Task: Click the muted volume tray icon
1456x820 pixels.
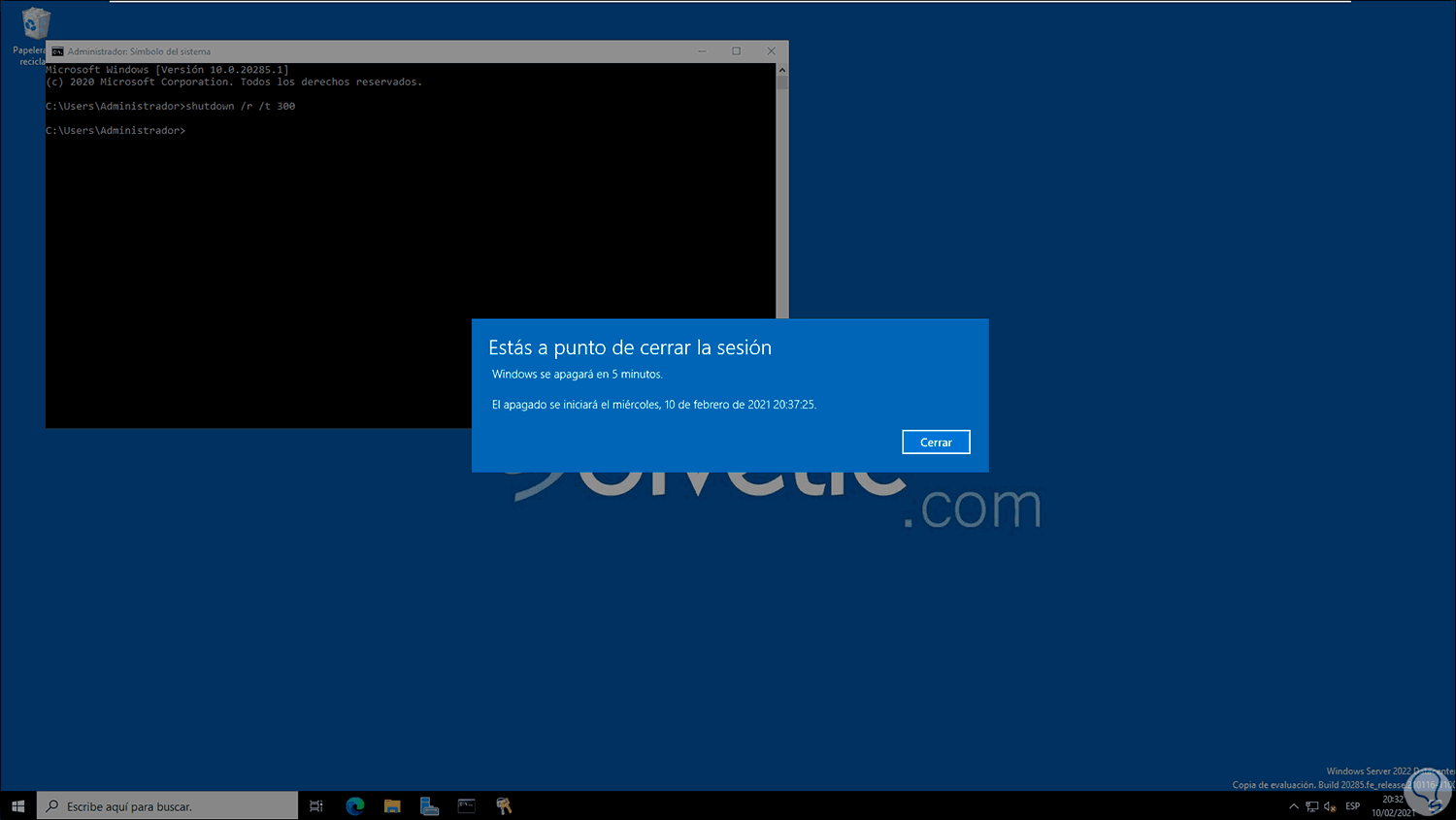Action: (1330, 806)
